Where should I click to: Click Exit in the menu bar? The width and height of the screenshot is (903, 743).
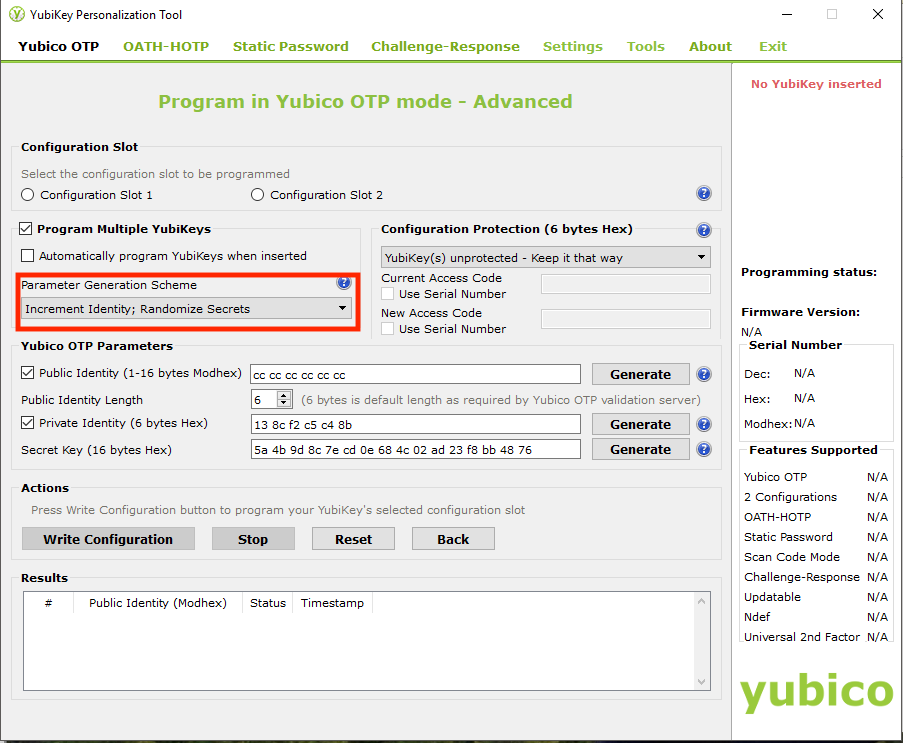(x=772, y=46)
